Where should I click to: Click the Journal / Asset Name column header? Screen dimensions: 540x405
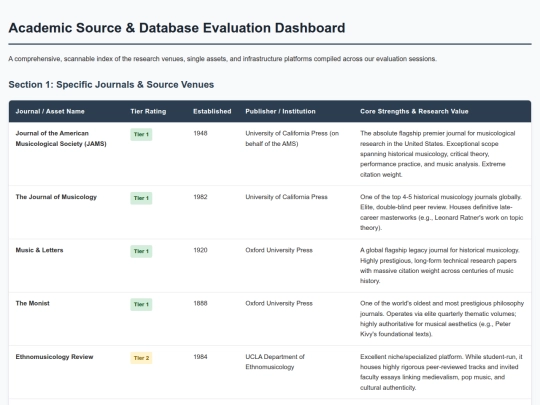coord(50,111)
